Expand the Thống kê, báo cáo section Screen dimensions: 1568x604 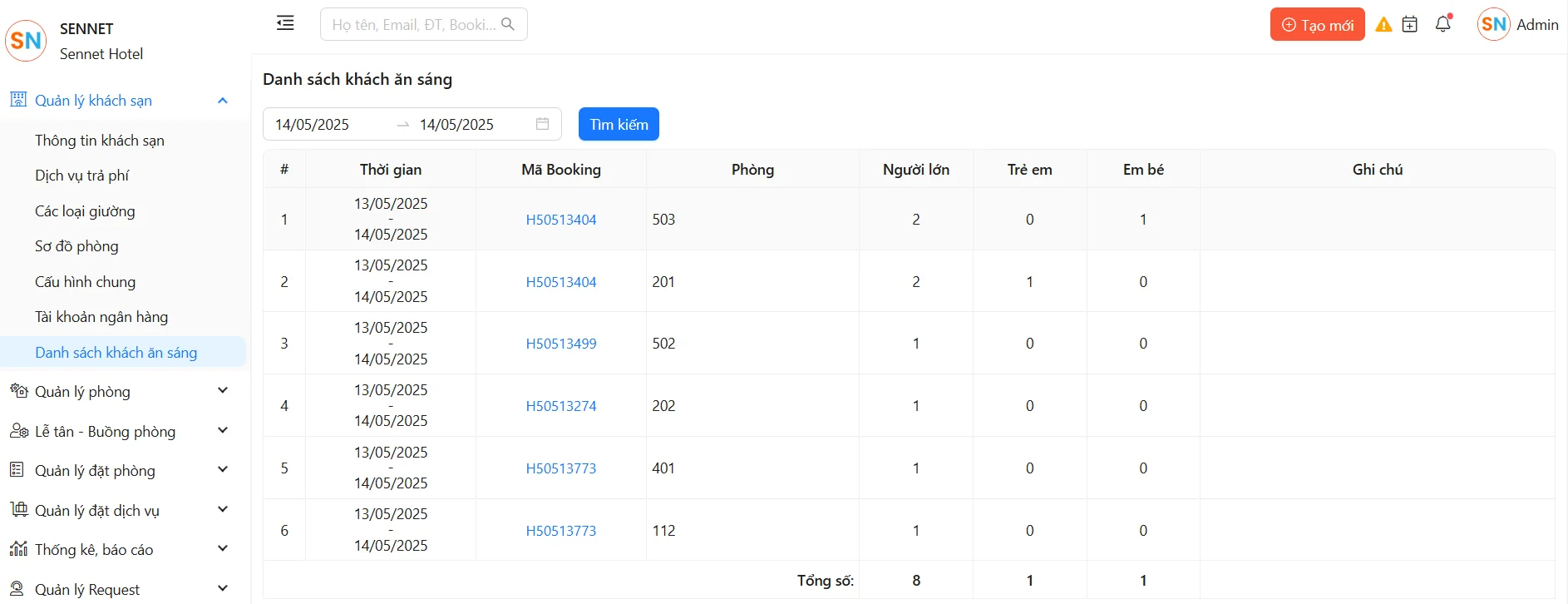pos(222,549)
